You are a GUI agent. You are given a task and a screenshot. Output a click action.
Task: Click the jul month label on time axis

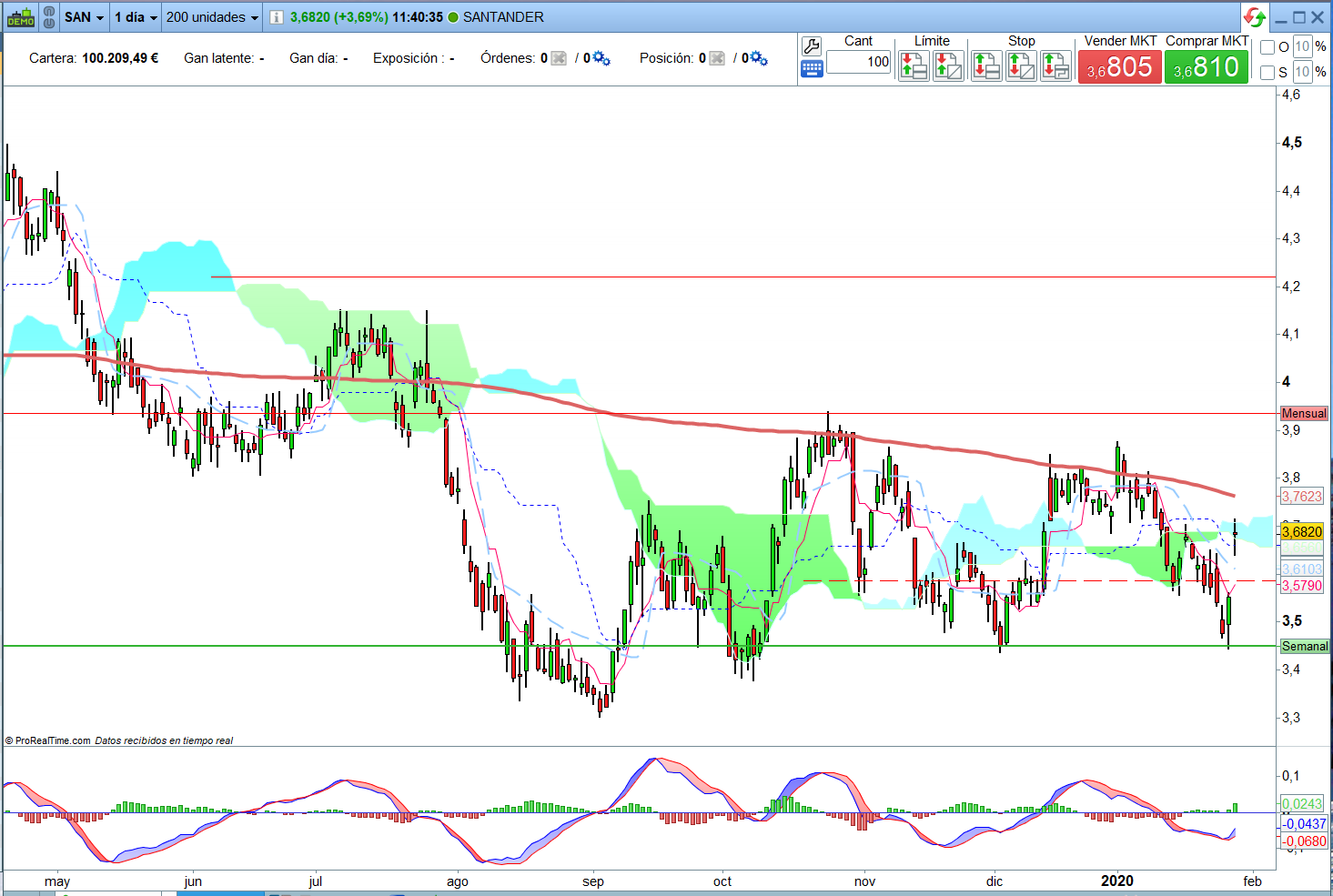[316, 881]
